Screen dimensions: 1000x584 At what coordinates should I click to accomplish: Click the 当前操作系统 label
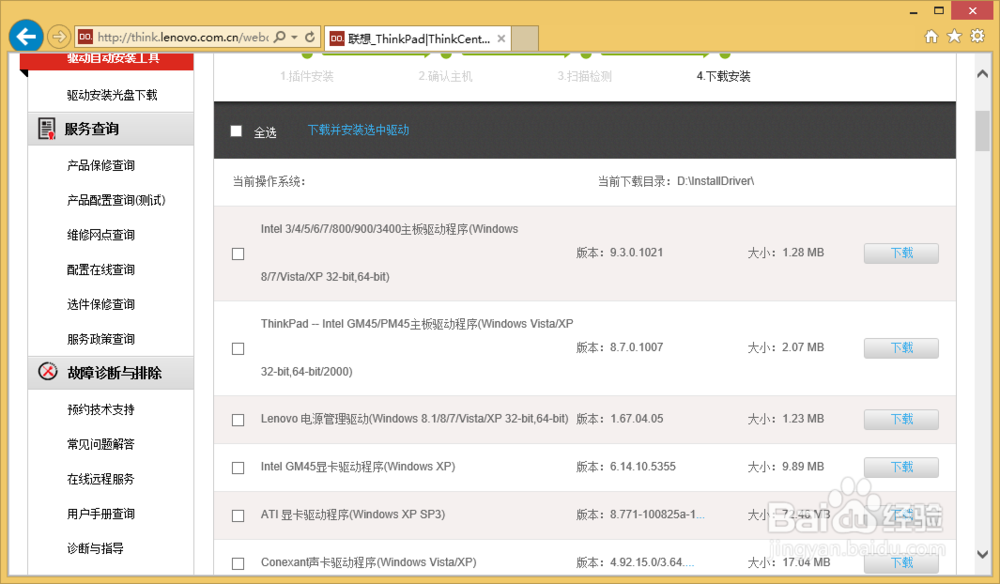[269, 182]
